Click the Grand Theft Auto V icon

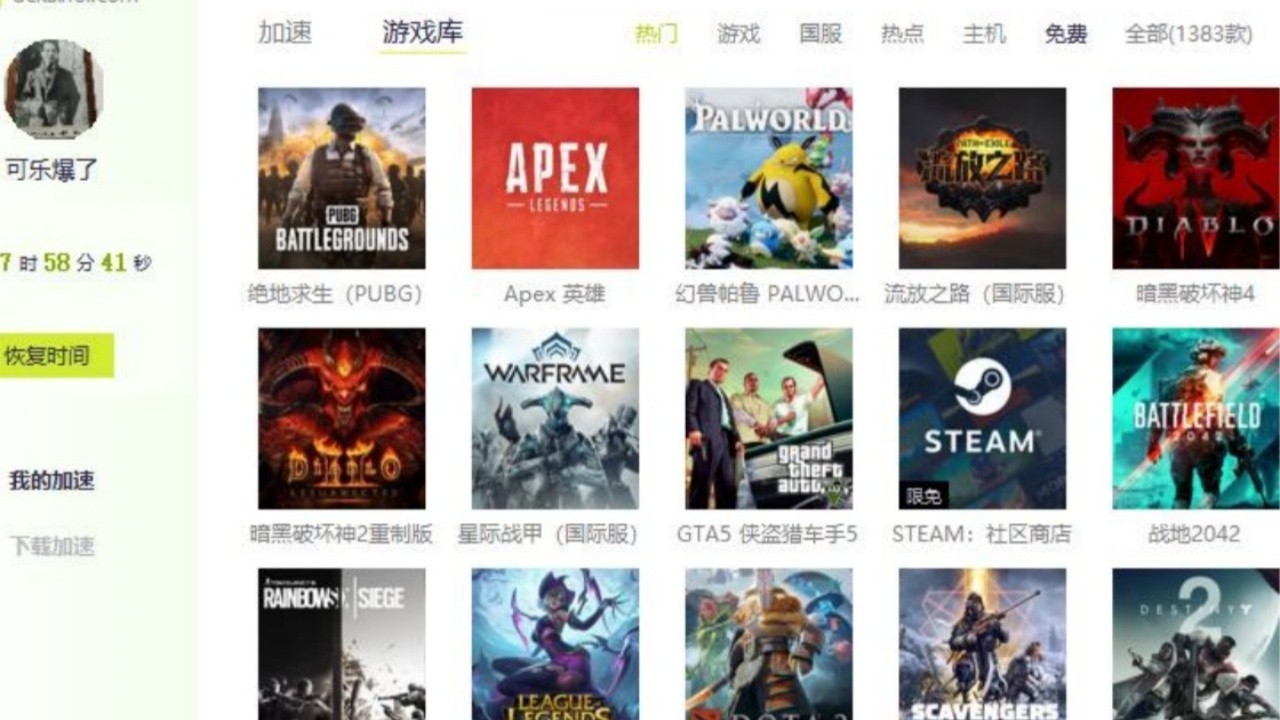click(x=768, y=418)
